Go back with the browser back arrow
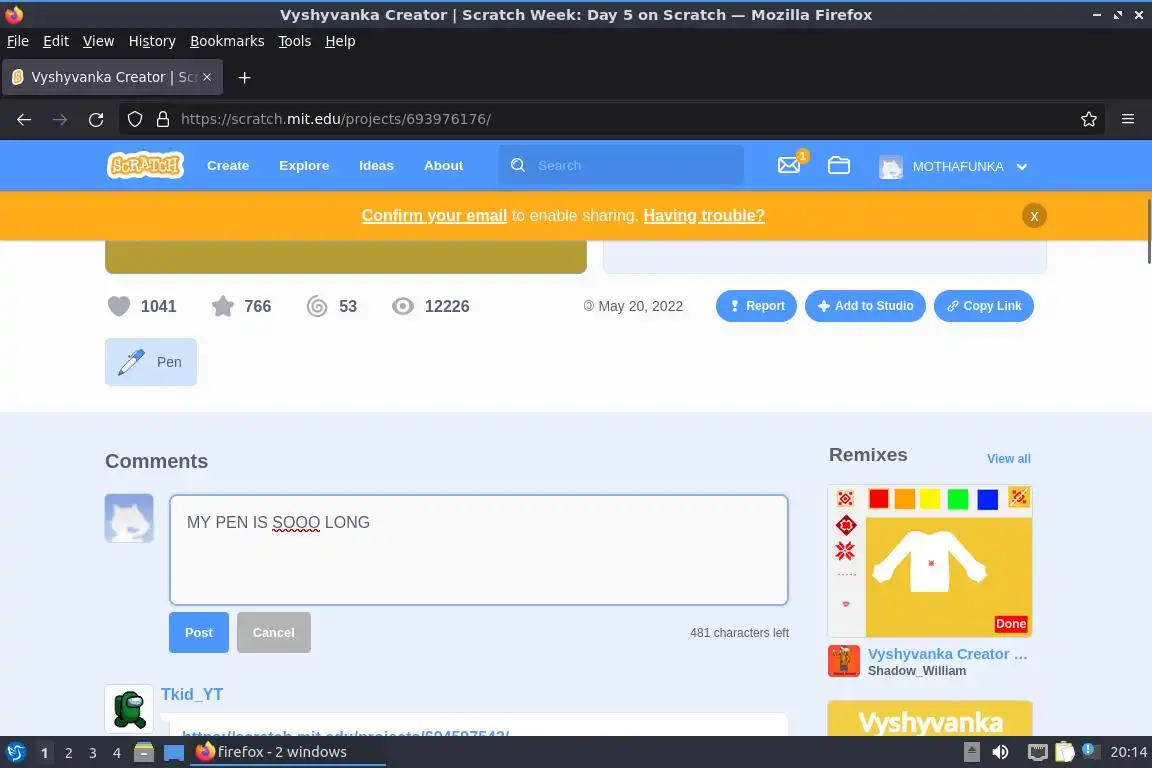1152x768 pixels. click(x=24, y=119)
